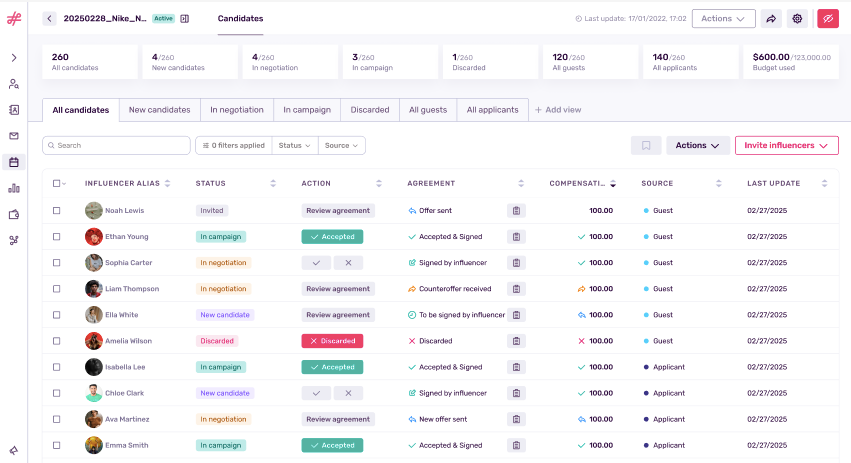Click the bookmark icon beside Actions
The height and width of the screenshot is (463, 851).
(646, 145)
